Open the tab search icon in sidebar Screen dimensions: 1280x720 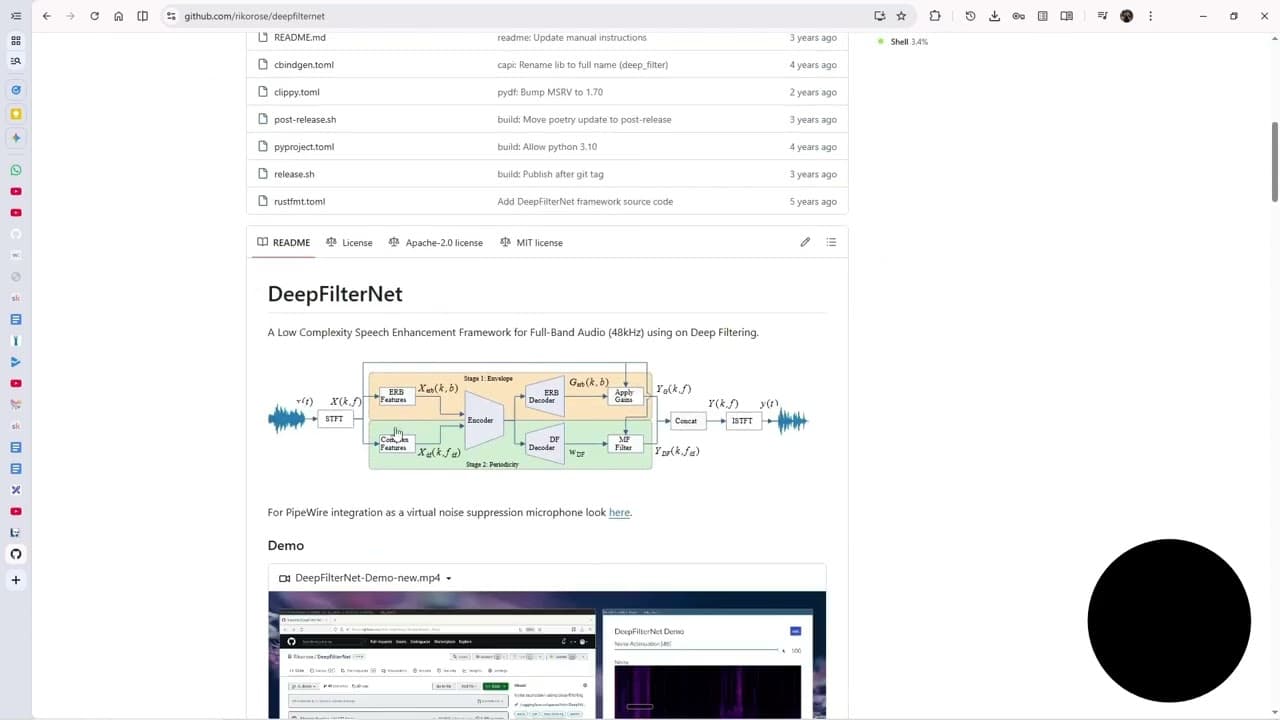click(16, 62)
